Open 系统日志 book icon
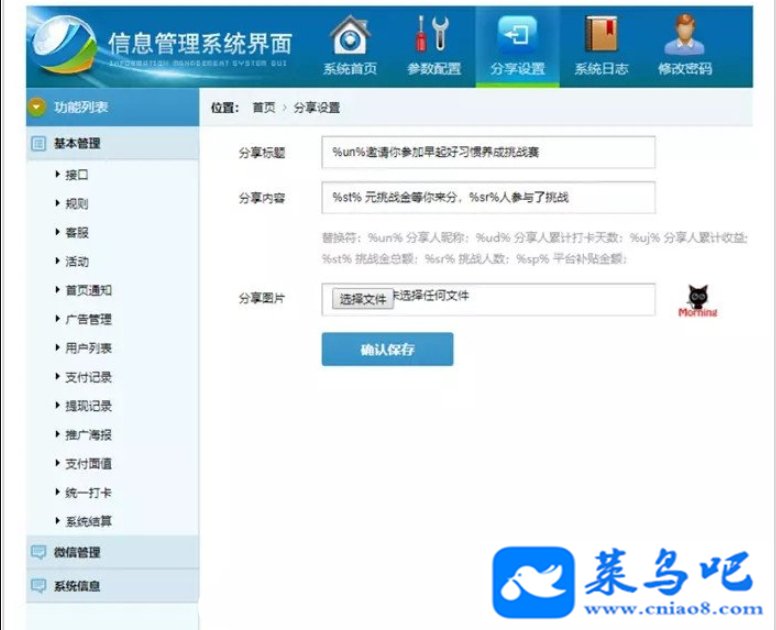776x630 pixels. tap(601, 34)
